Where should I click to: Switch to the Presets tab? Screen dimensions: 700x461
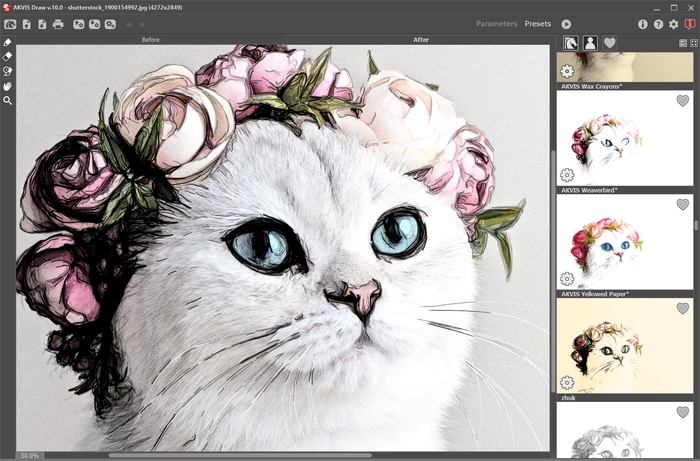coord(538,24)
